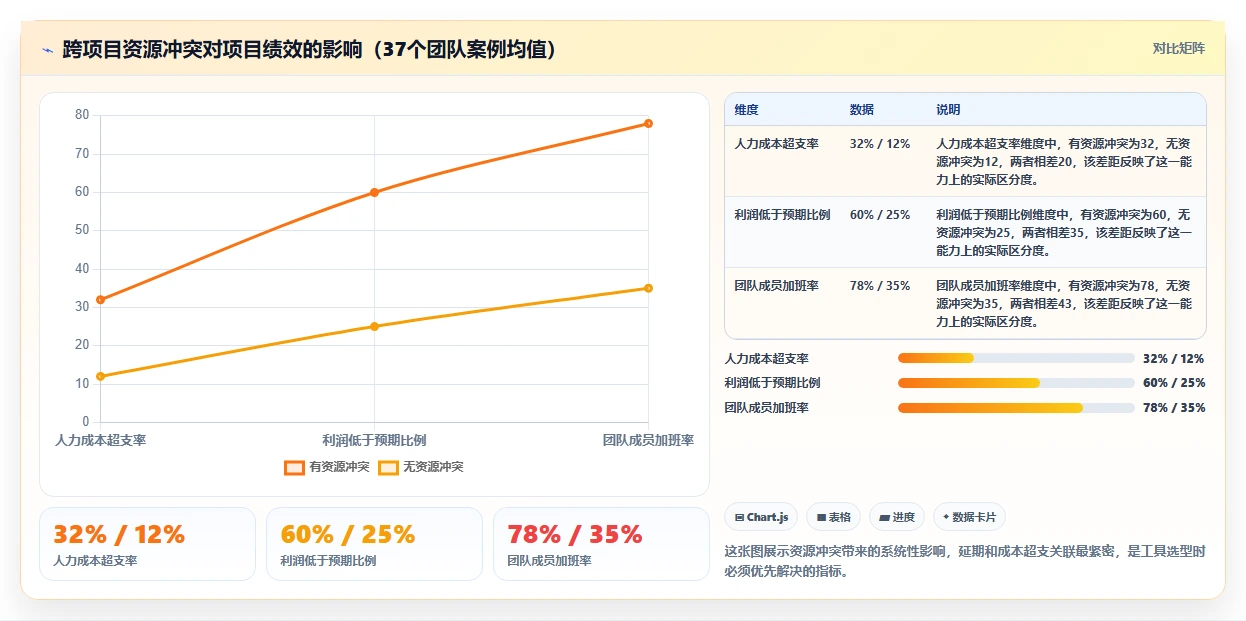Image resolution: width=1246 pixels, height=621 pixels.
Task: Click the 60% / 25% table cell
Action: coord(880,214)
